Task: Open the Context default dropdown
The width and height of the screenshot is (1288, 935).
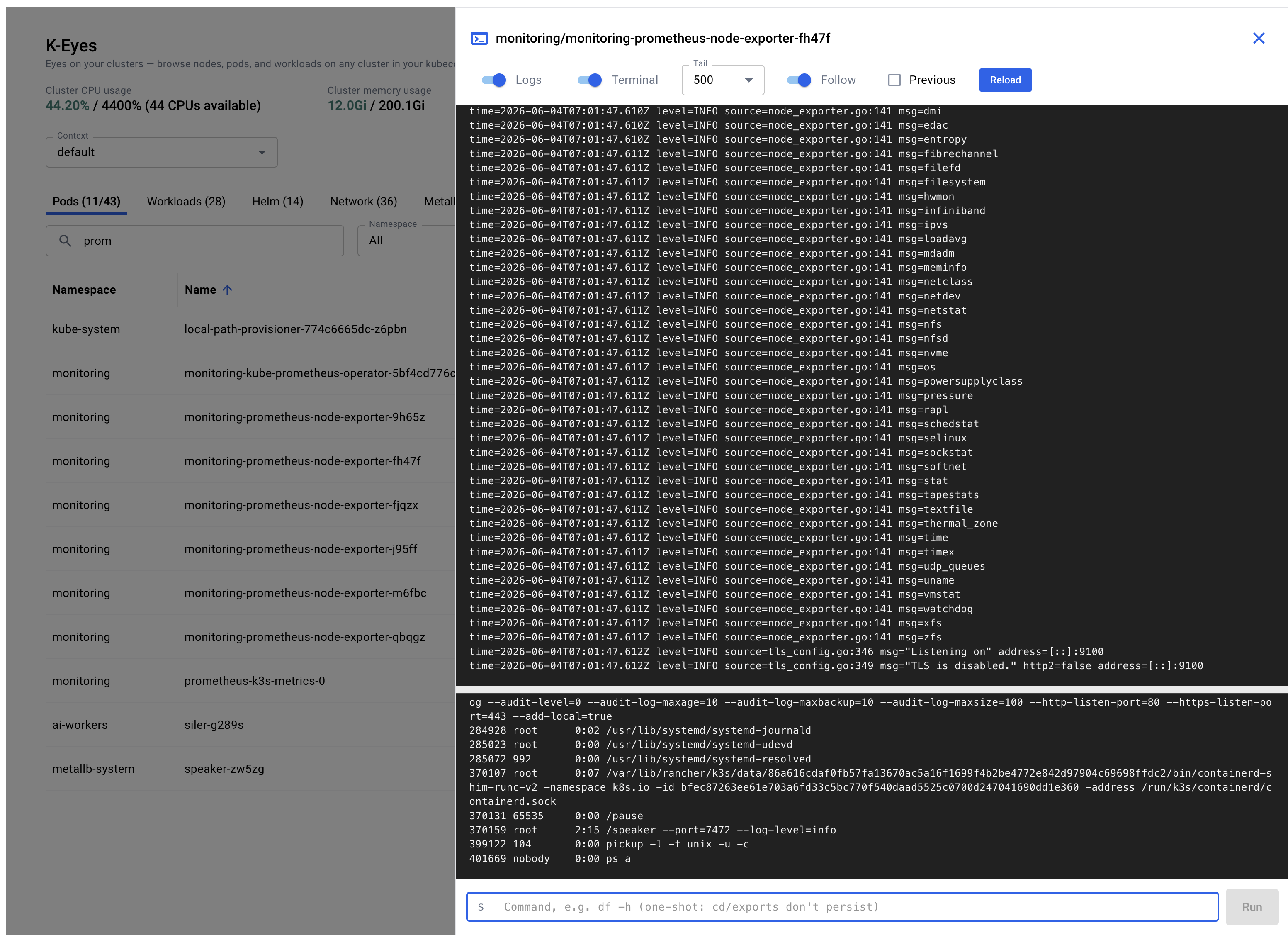Action: pyautogui.click(x=161, y=152)
